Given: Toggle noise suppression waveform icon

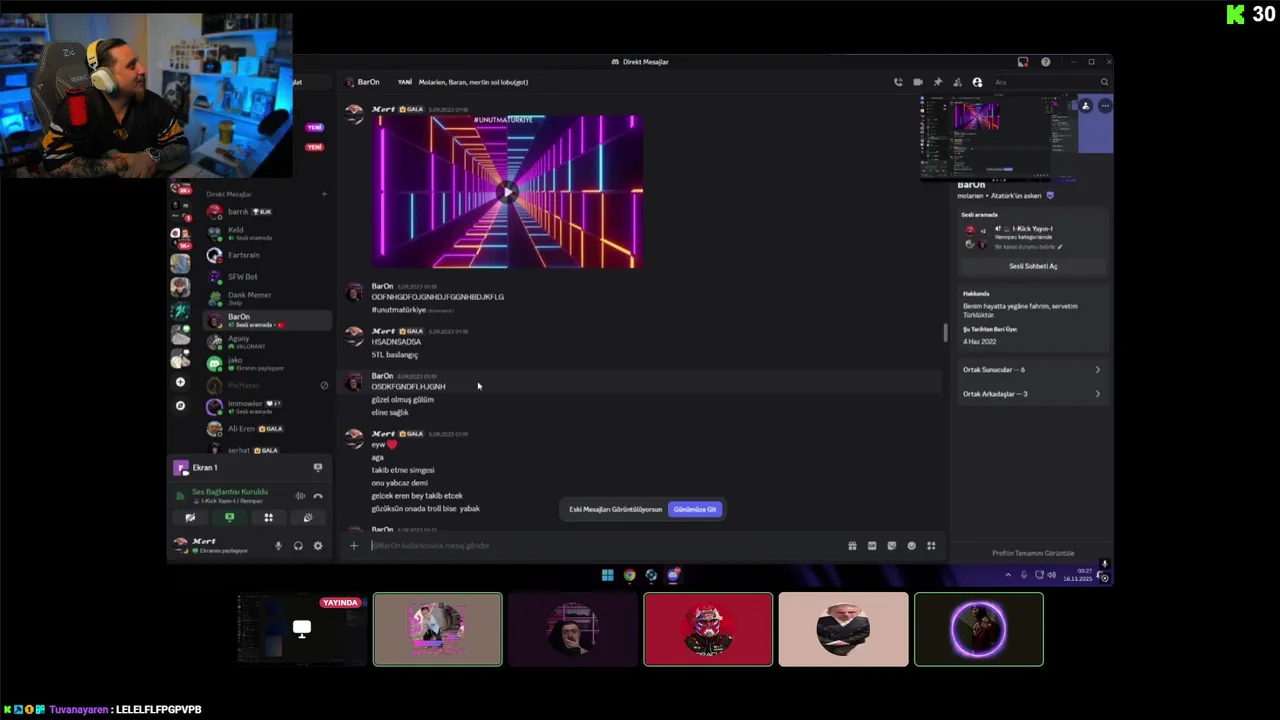Looking at the screenshot, I should coord(300,495).
